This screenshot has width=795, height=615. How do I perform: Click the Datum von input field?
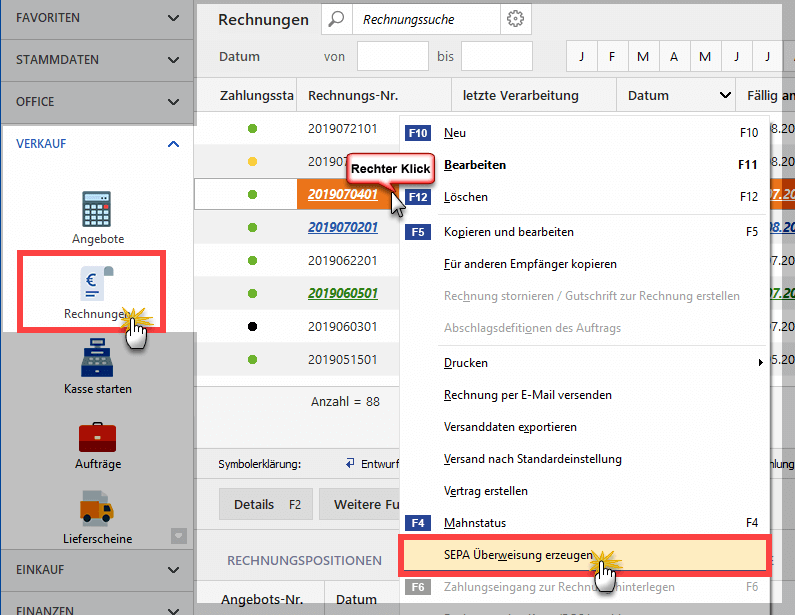(x=392, y=56)
